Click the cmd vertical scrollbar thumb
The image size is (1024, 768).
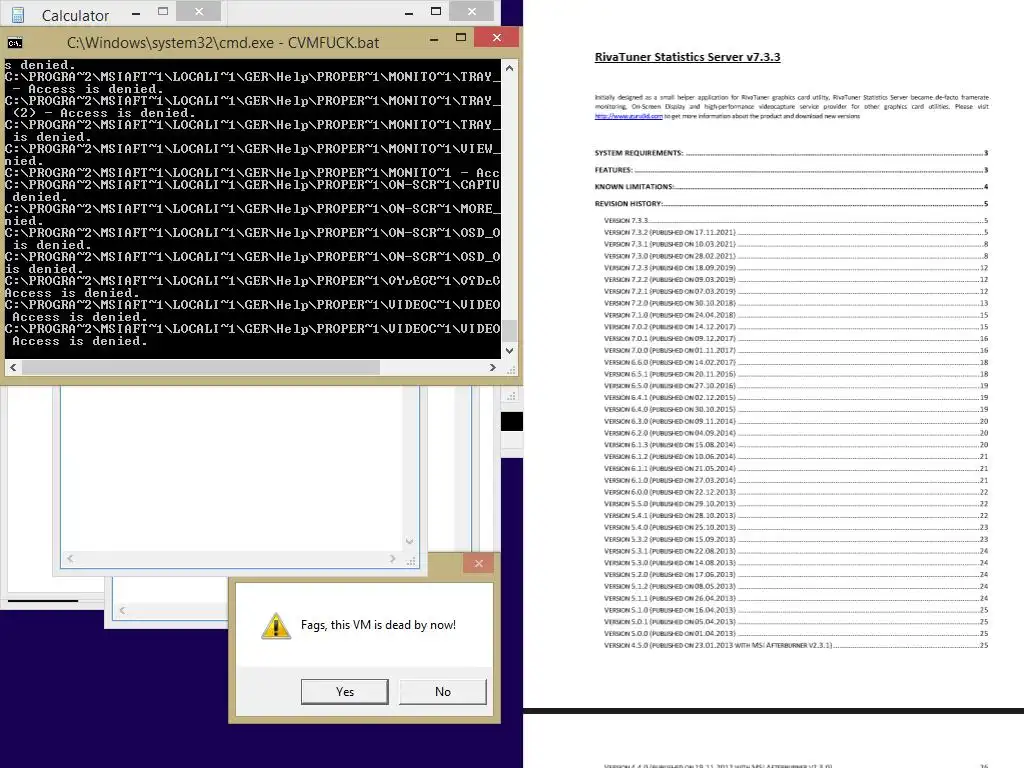point(509,330)
